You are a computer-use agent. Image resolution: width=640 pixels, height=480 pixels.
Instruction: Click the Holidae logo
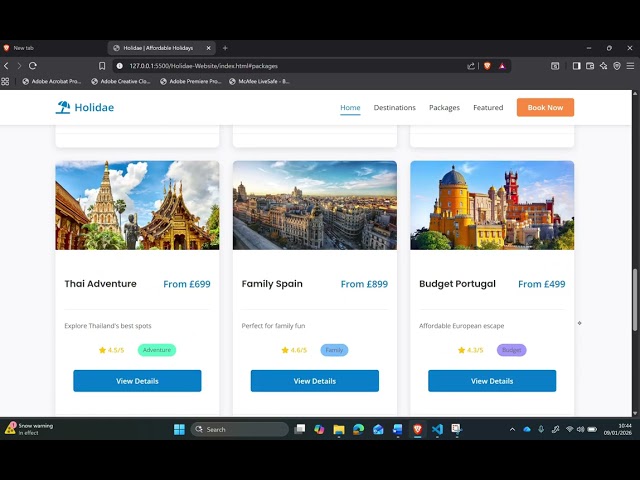(85, 107)
